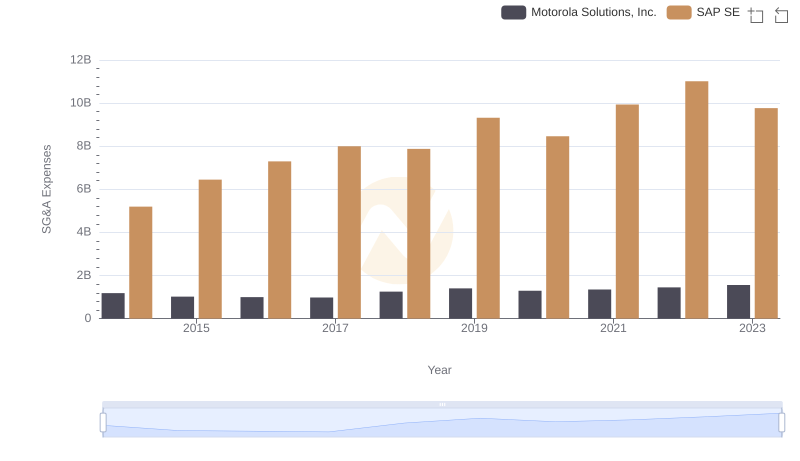Viewport: 800px width, 461px height.
Task: Toggle the Motorola Solutions, Inc. legend entry
Action: point(593,12)
